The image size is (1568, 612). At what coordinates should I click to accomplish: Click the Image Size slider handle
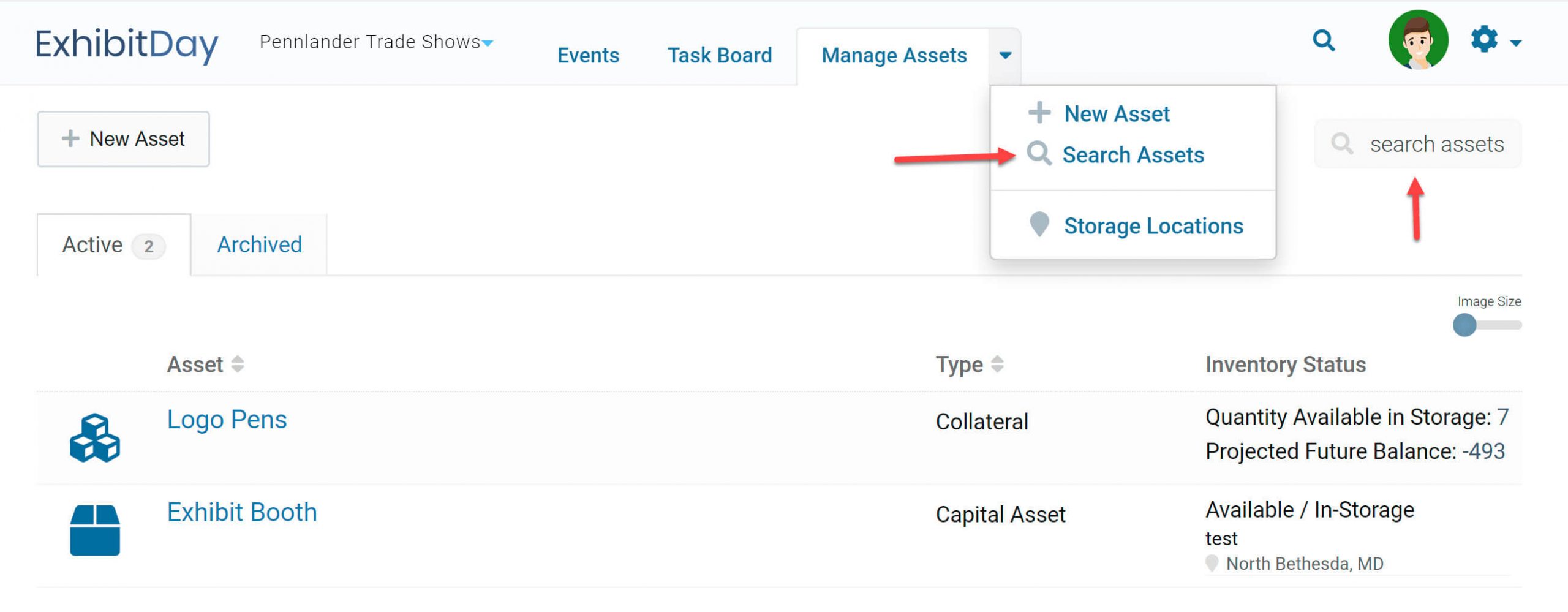(1464, 325)
